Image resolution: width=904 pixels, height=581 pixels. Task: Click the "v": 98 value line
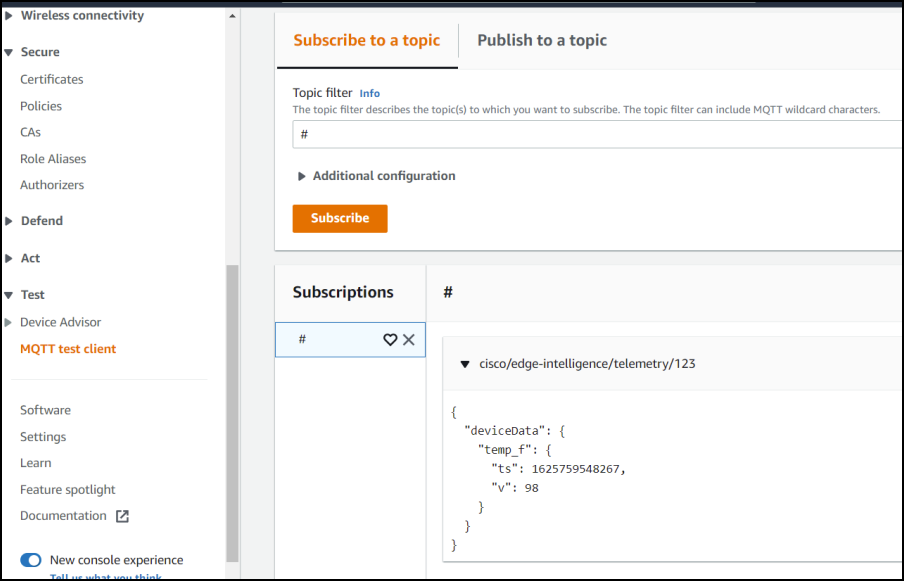[x=515, y=488]
